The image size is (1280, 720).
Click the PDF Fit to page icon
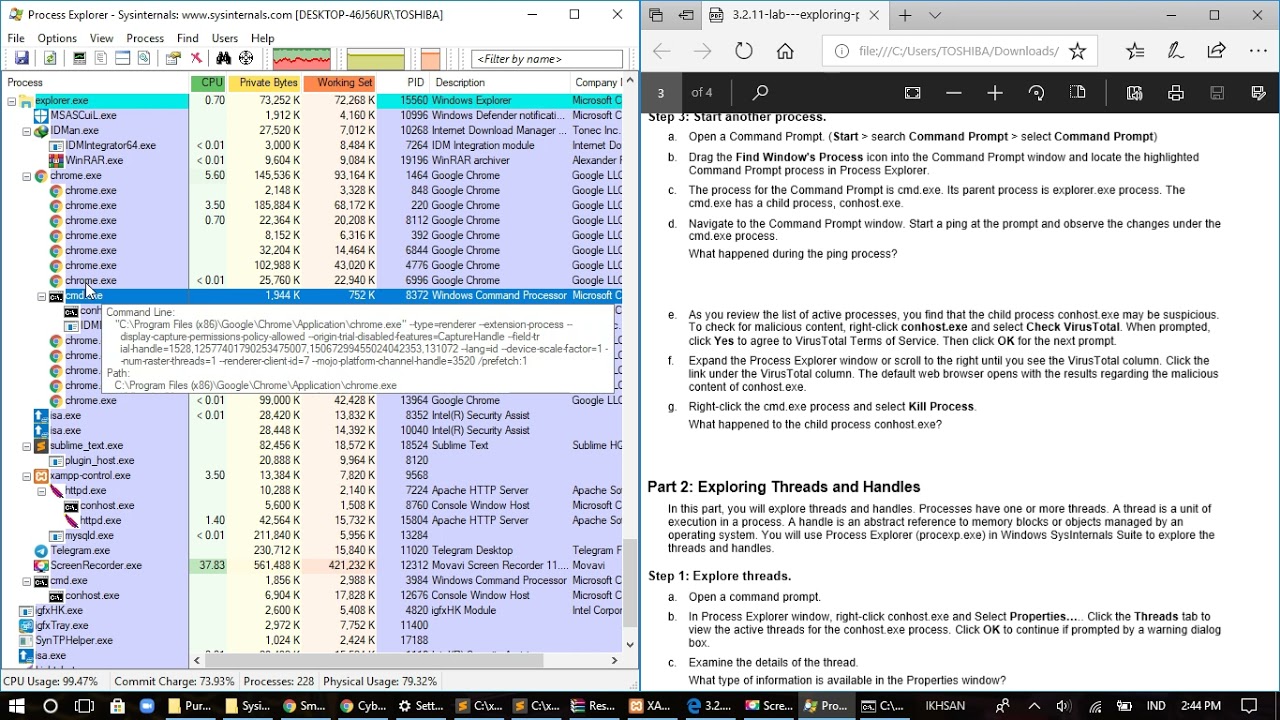pyautogui.click(x=912, y=93)
